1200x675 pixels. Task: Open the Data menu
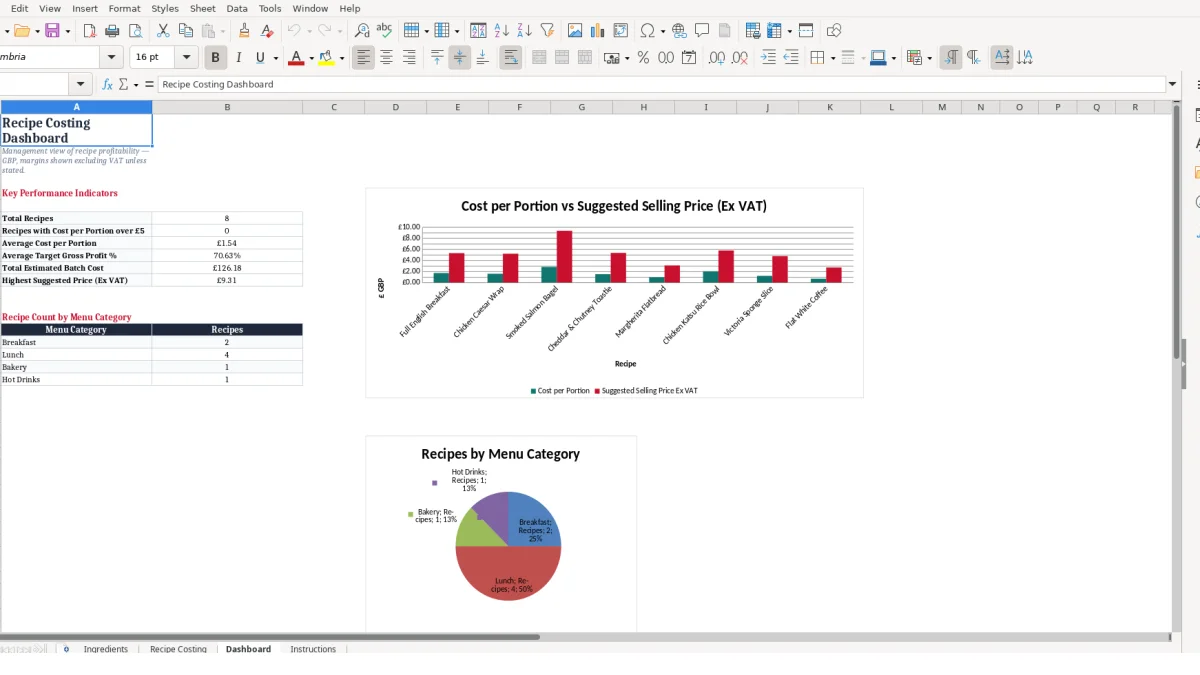[237, 8]
